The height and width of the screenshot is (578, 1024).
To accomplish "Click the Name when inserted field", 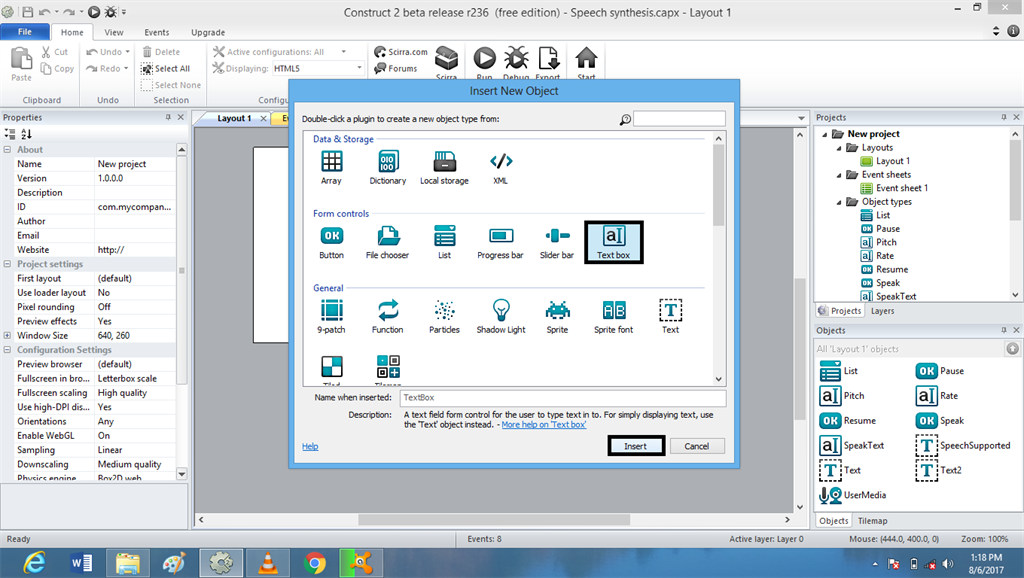I will pyautogui.click(x=563, y=398).
